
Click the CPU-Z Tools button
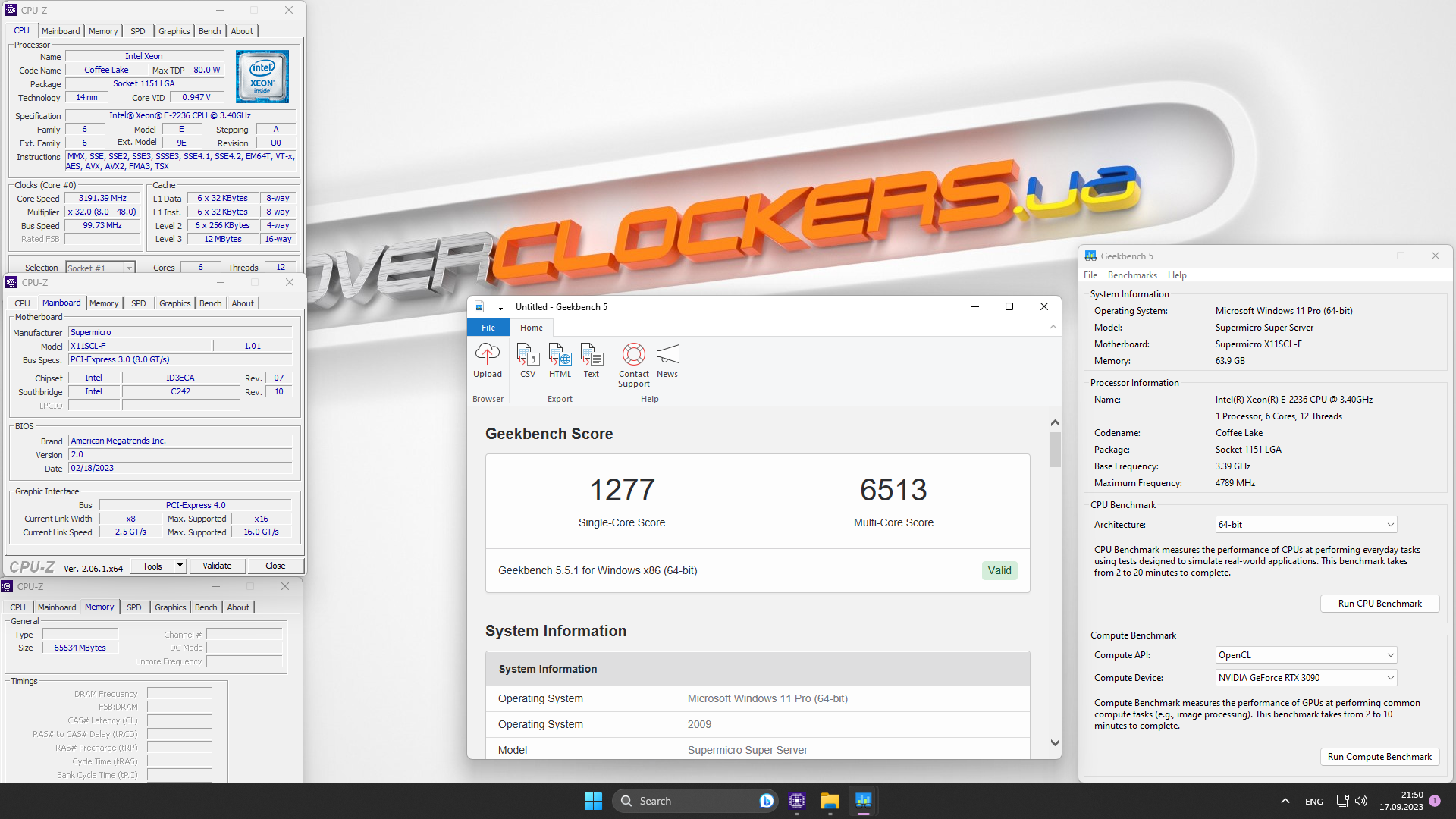[x=152, y=566]
